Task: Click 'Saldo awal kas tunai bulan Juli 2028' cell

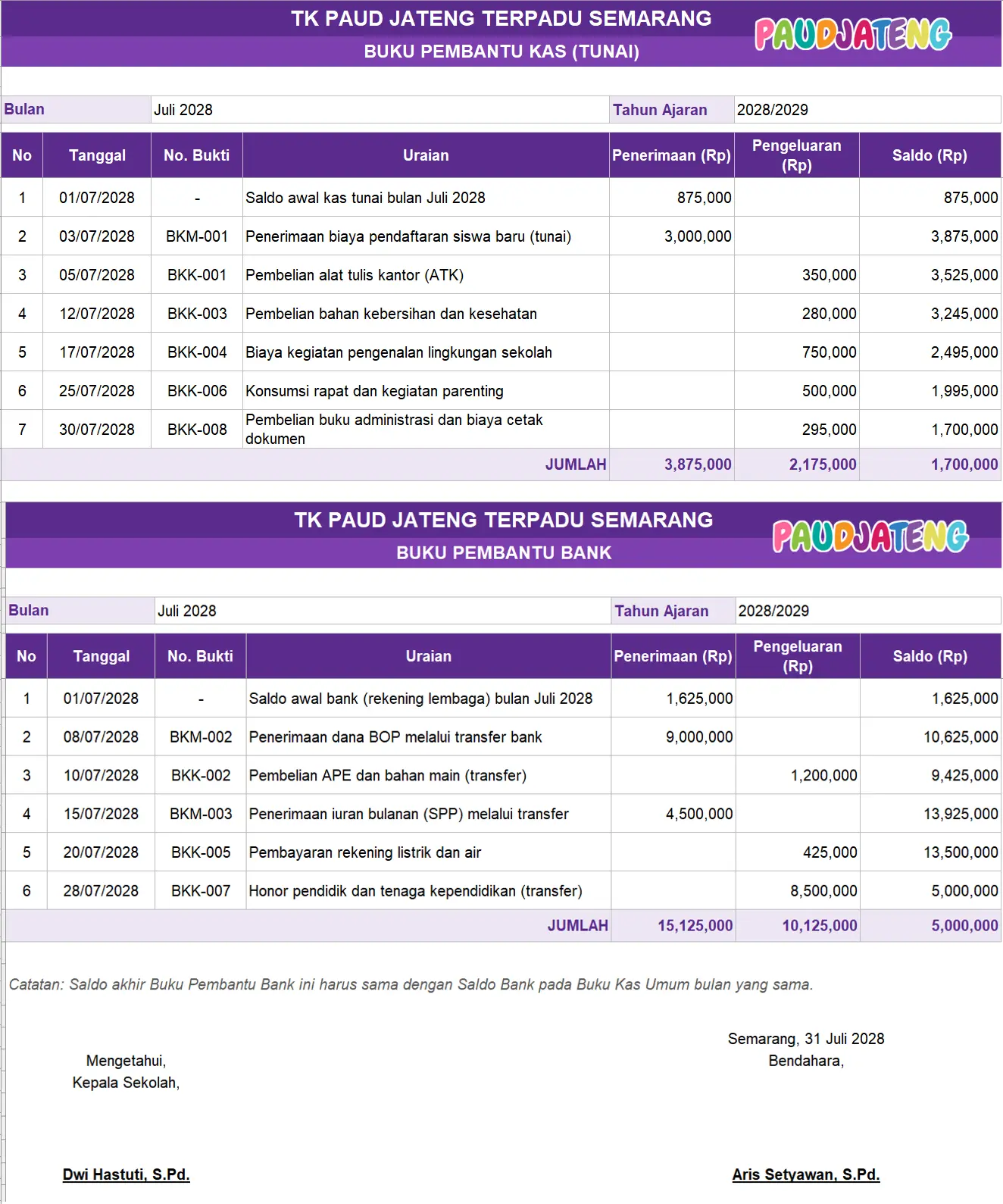Action: pos(426,198)
